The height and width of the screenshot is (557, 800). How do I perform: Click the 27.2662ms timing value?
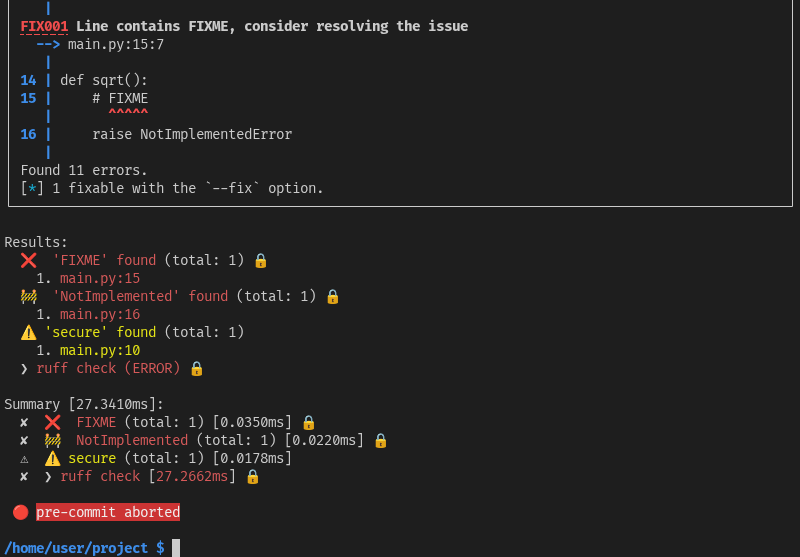coord(192,476)
